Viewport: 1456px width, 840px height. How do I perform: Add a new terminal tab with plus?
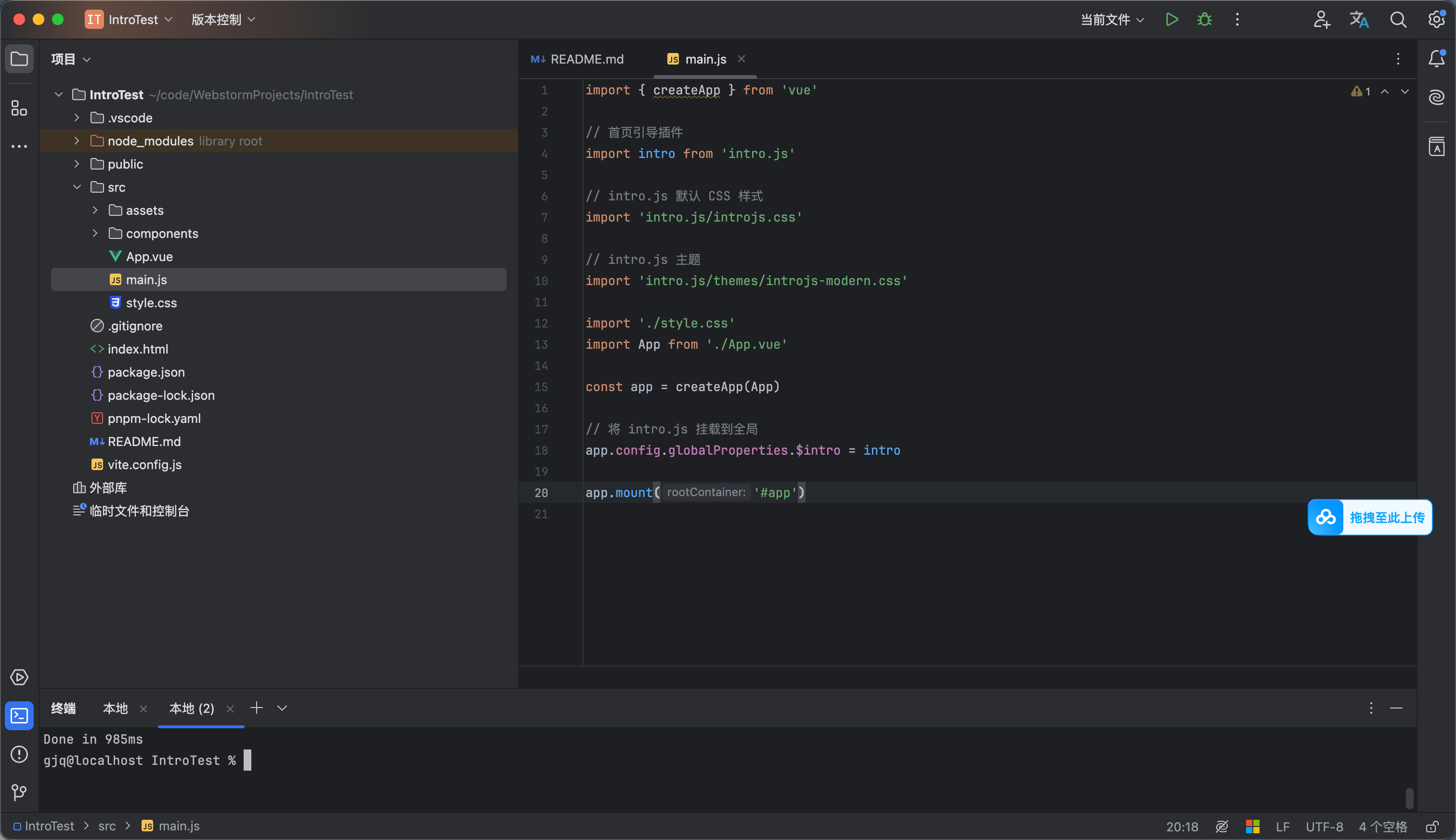257,708
